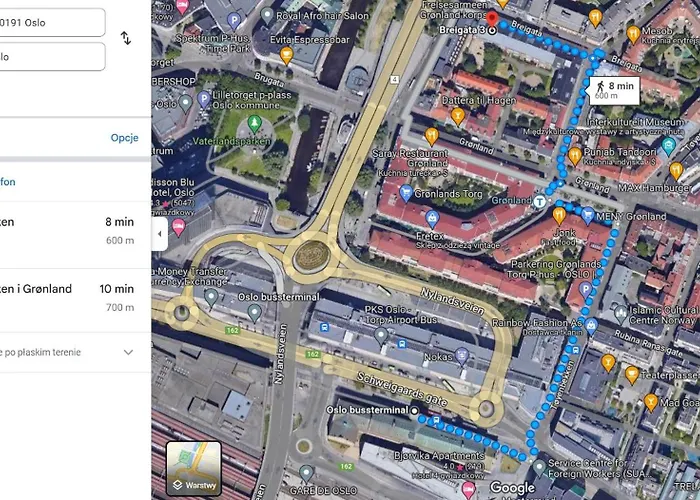This screenshot has width=700, height=500.
Task: Select the Service Centre for Foreign Workers marker
Action: tap(539, 468)
